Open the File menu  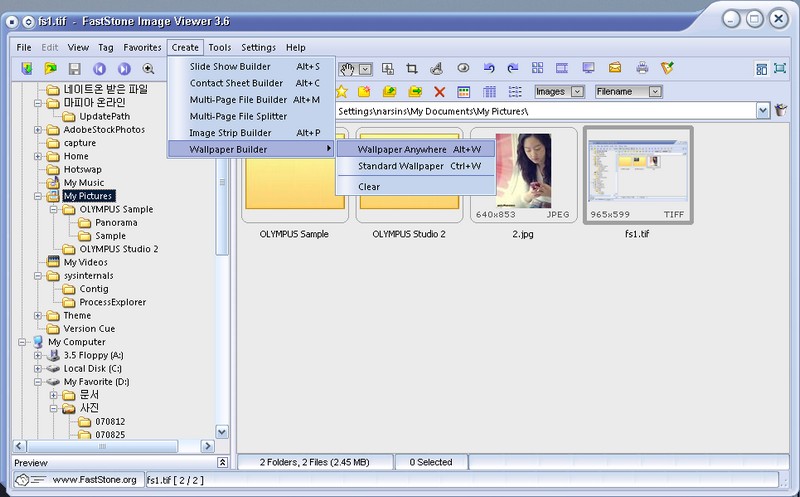(24, 47)
